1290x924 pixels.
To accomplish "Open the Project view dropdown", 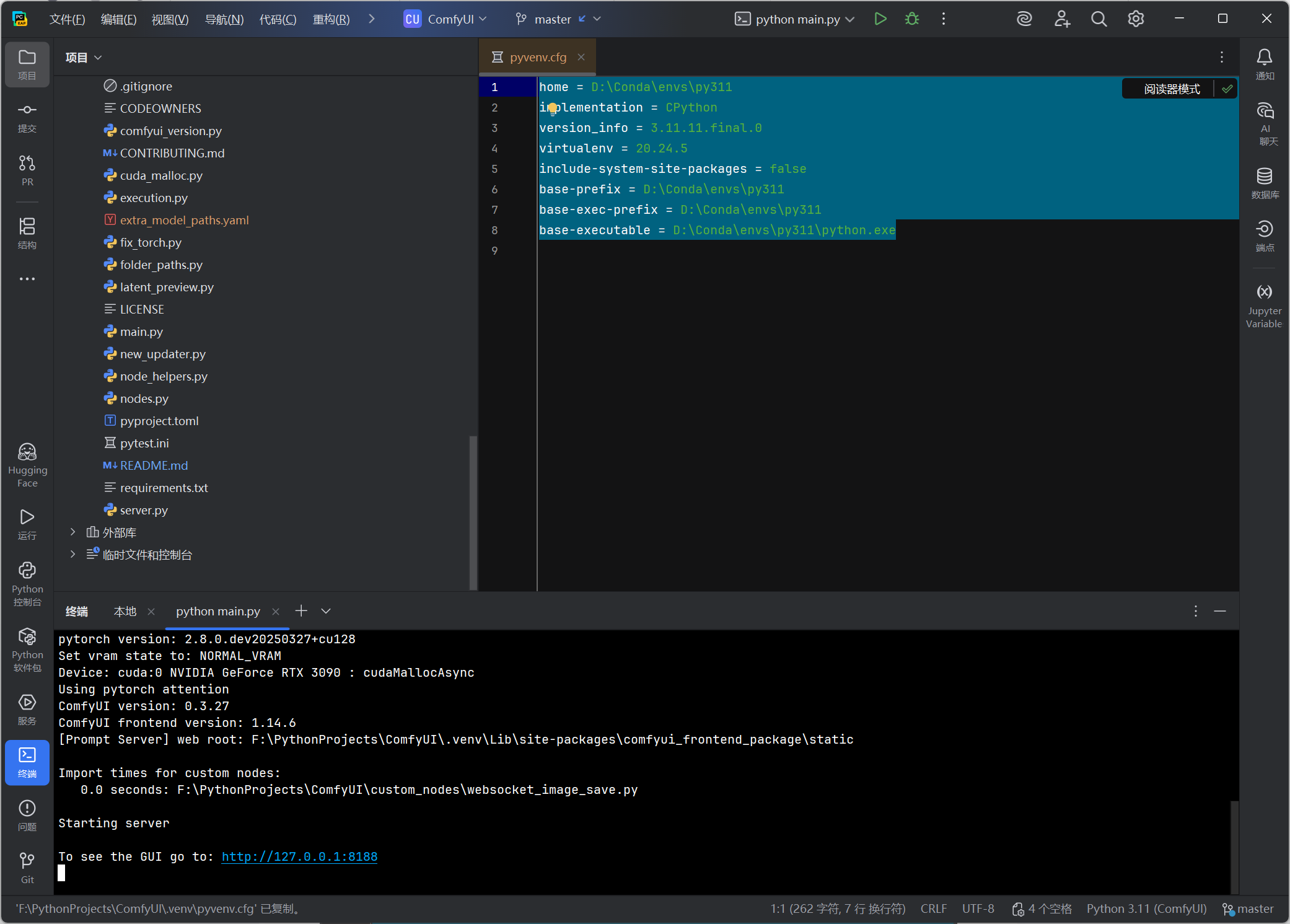I will 84,58.
